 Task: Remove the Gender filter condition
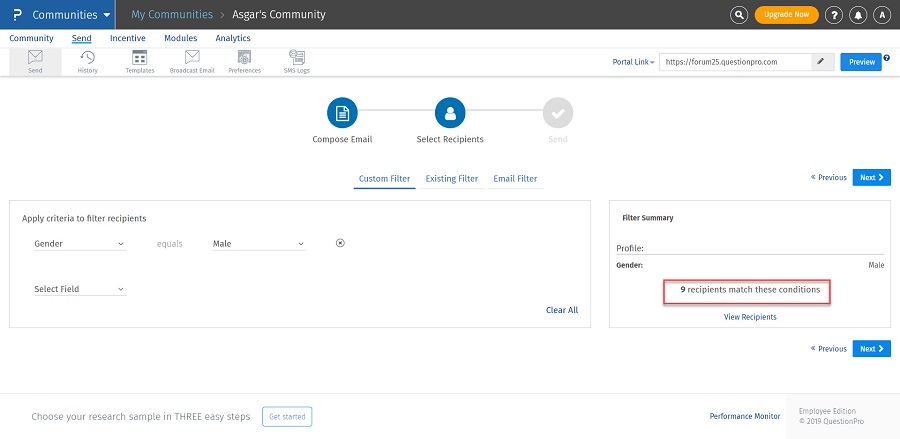(340, 243)
